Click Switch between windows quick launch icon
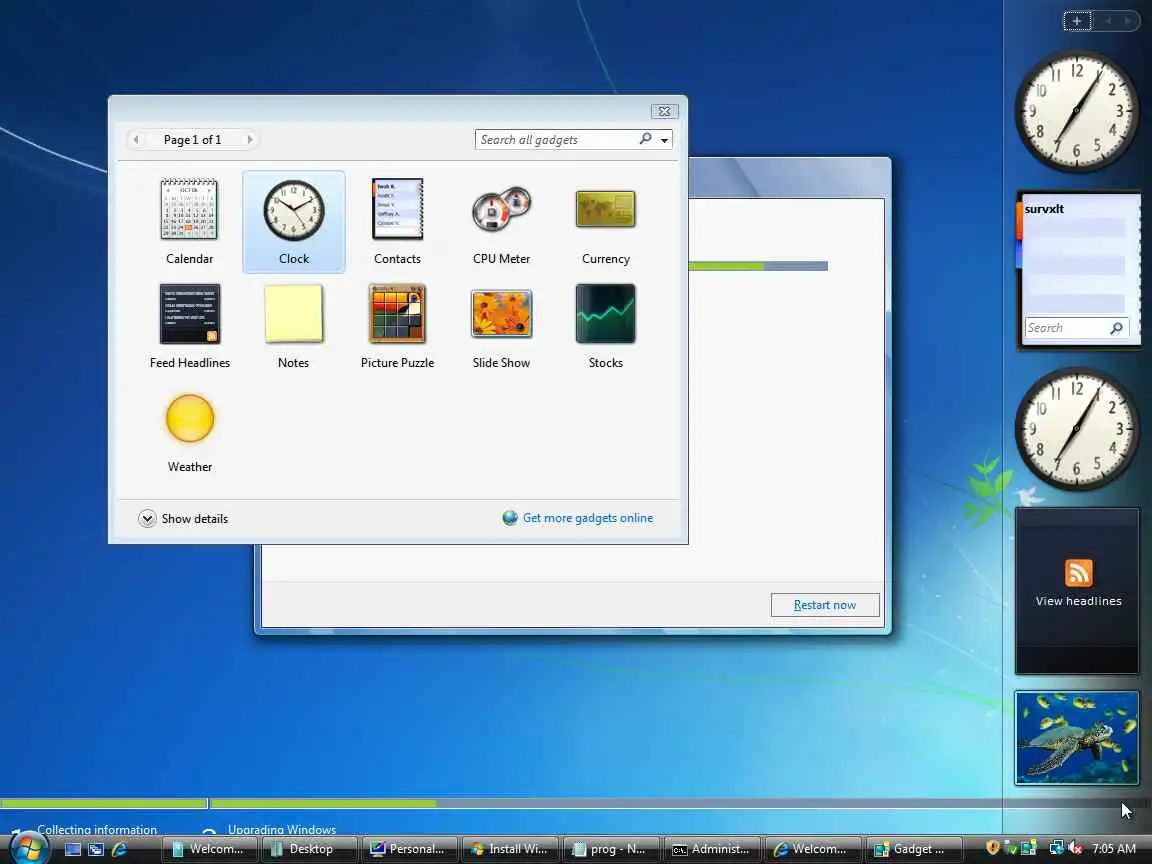Screen dimensions: 1152x864 [96, 849]
